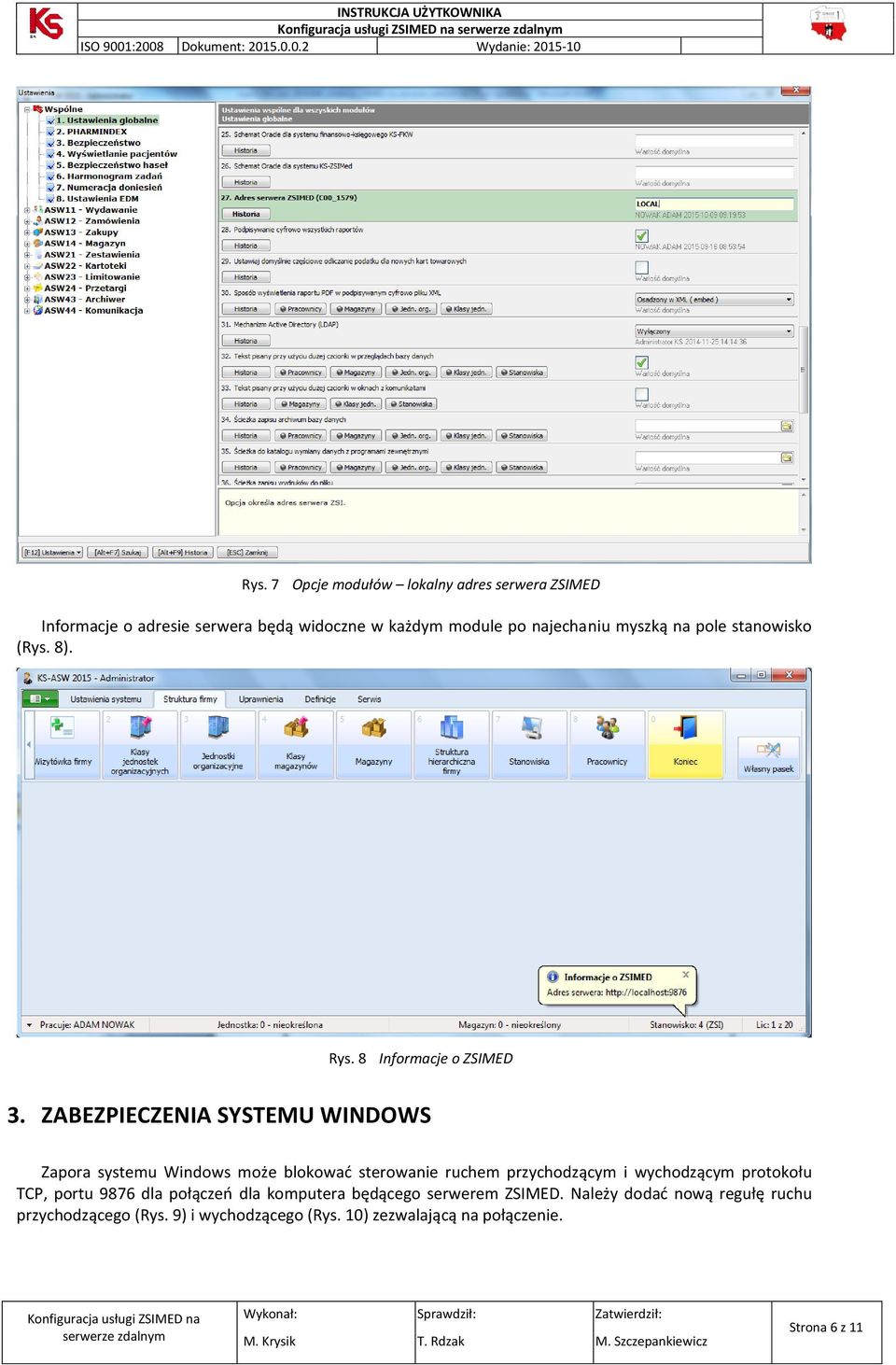The height and width of the screenshot is (1365, 896).
Task: Expand the ASW21 - Zestawienia node
Action: (27, 255)
